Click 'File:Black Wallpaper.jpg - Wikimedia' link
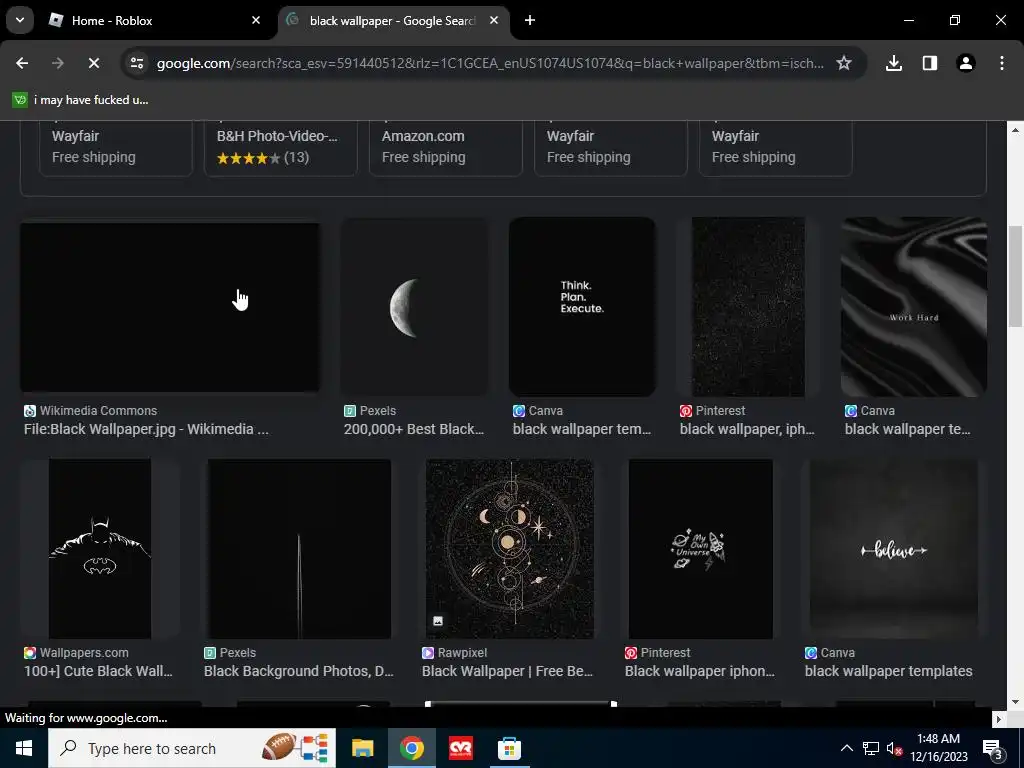Screen dimensions: 1024x768 pos(146,429)
